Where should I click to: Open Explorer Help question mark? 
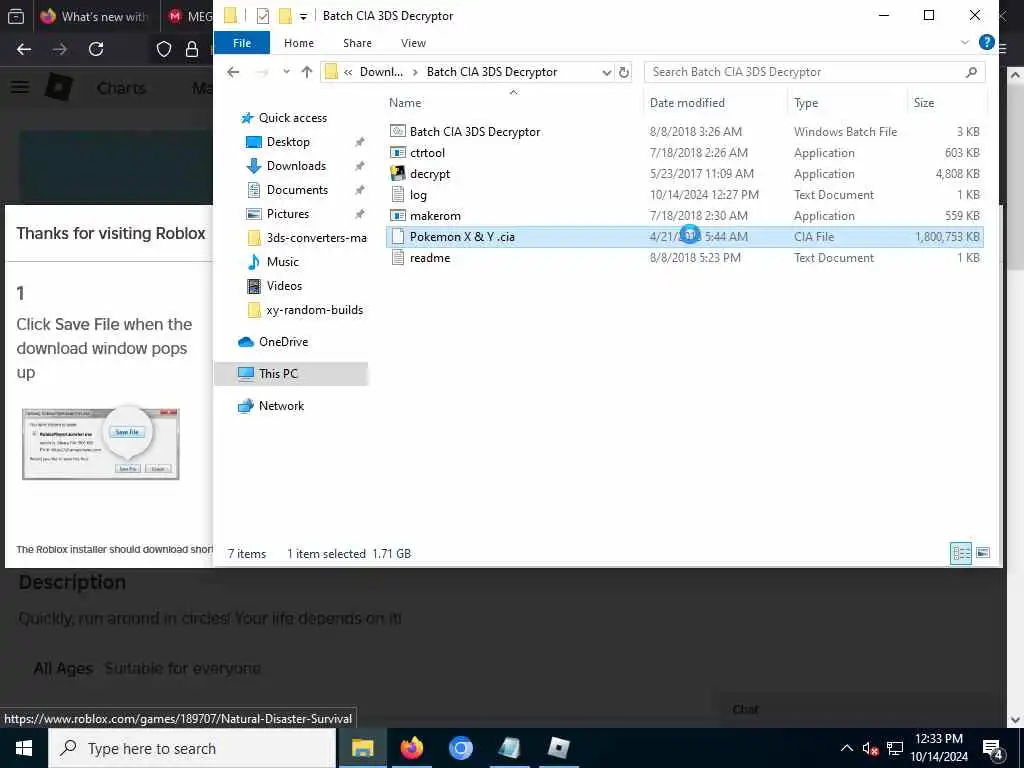[x=986, y=42]
